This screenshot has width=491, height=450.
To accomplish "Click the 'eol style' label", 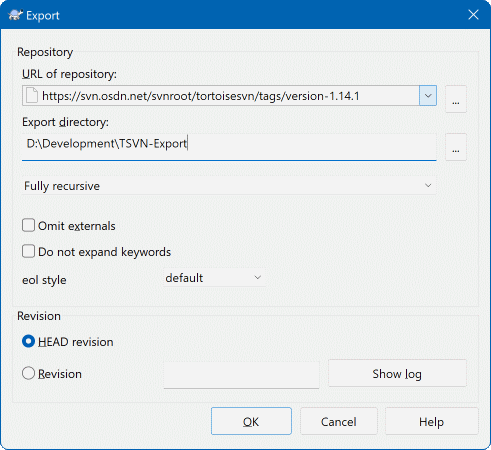I will coord(44,280).
